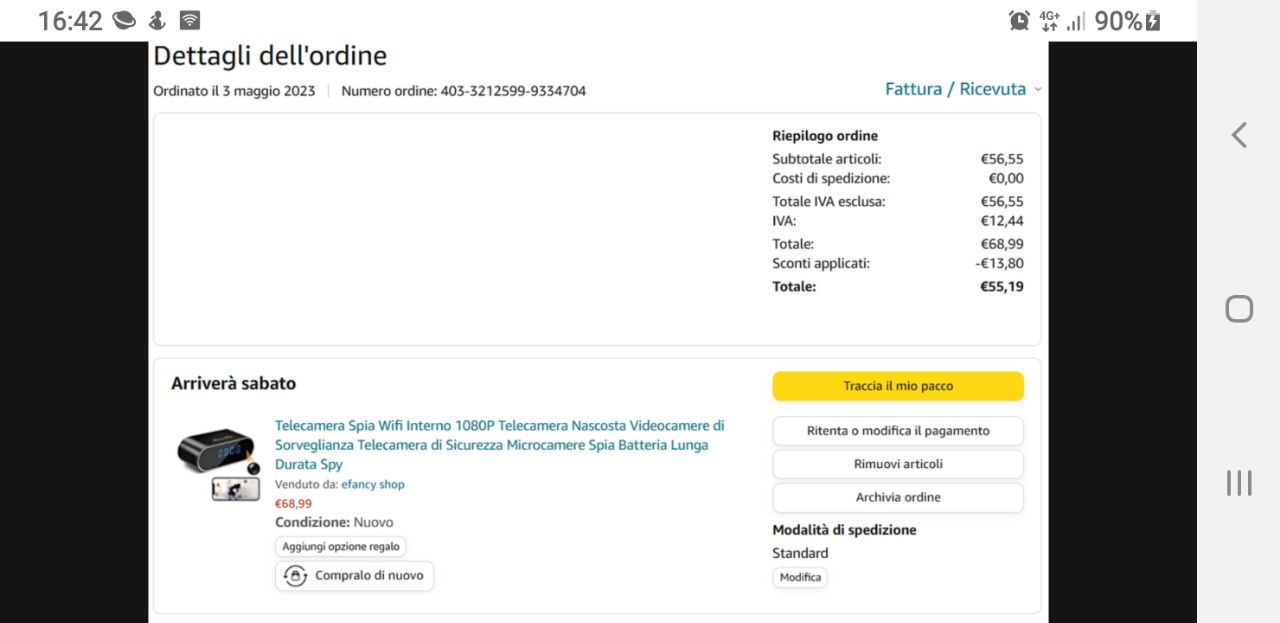This screenshot has width=1280, height=623.
Task: Tap the alarm clock status icon
Action: [x=1019, y=20]
